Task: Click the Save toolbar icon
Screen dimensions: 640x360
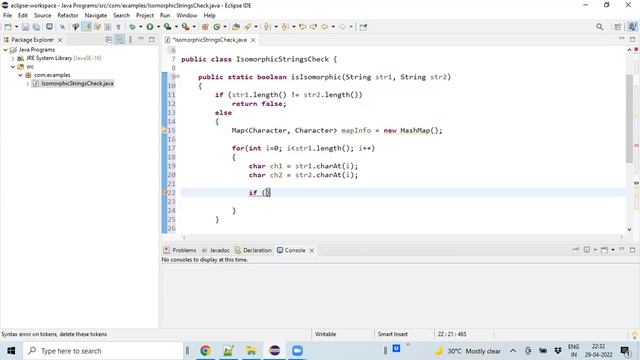Action: click(25, 27)
